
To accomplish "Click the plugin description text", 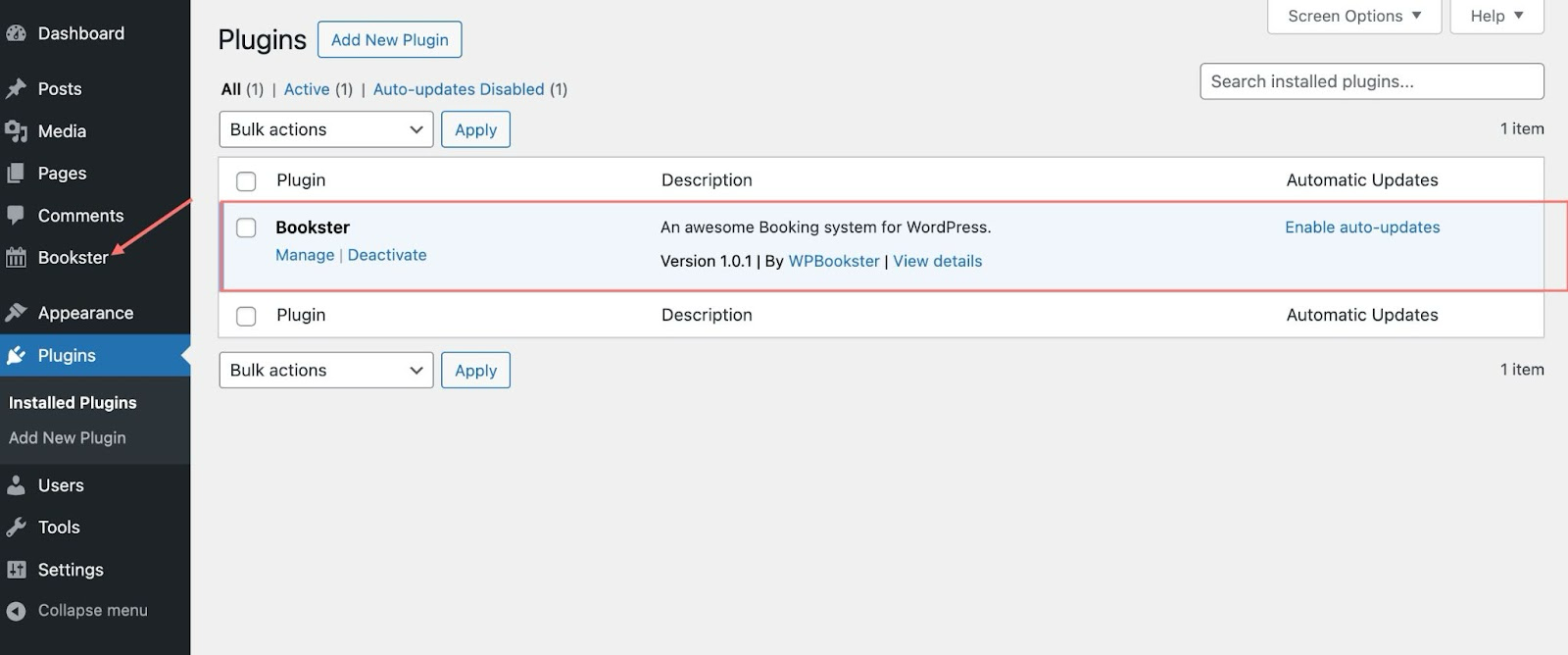I will (x=826, y=227).
